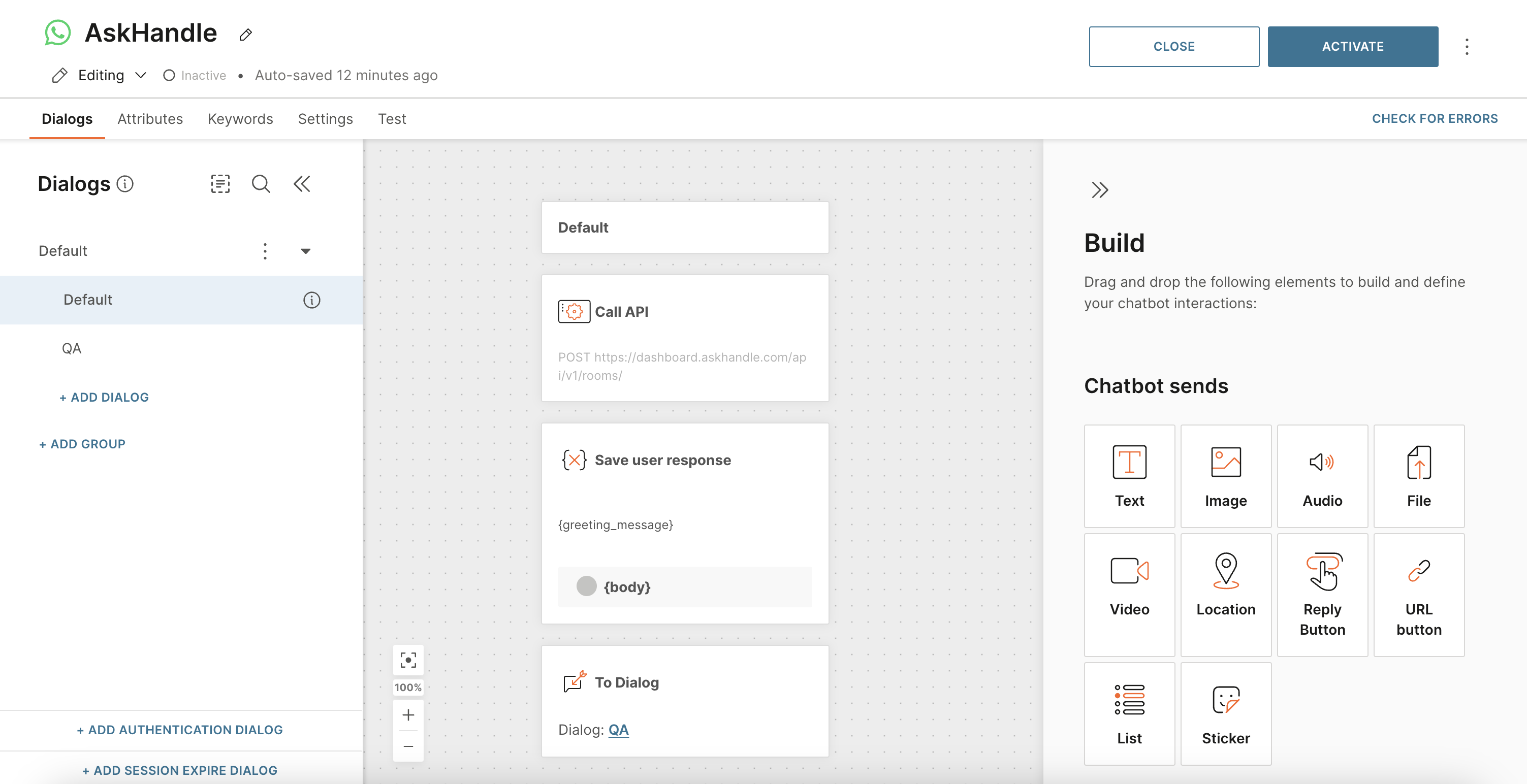Collapse the Dialogs side panel
This screenshot has width=1527, height=784.
coord(302,184)
